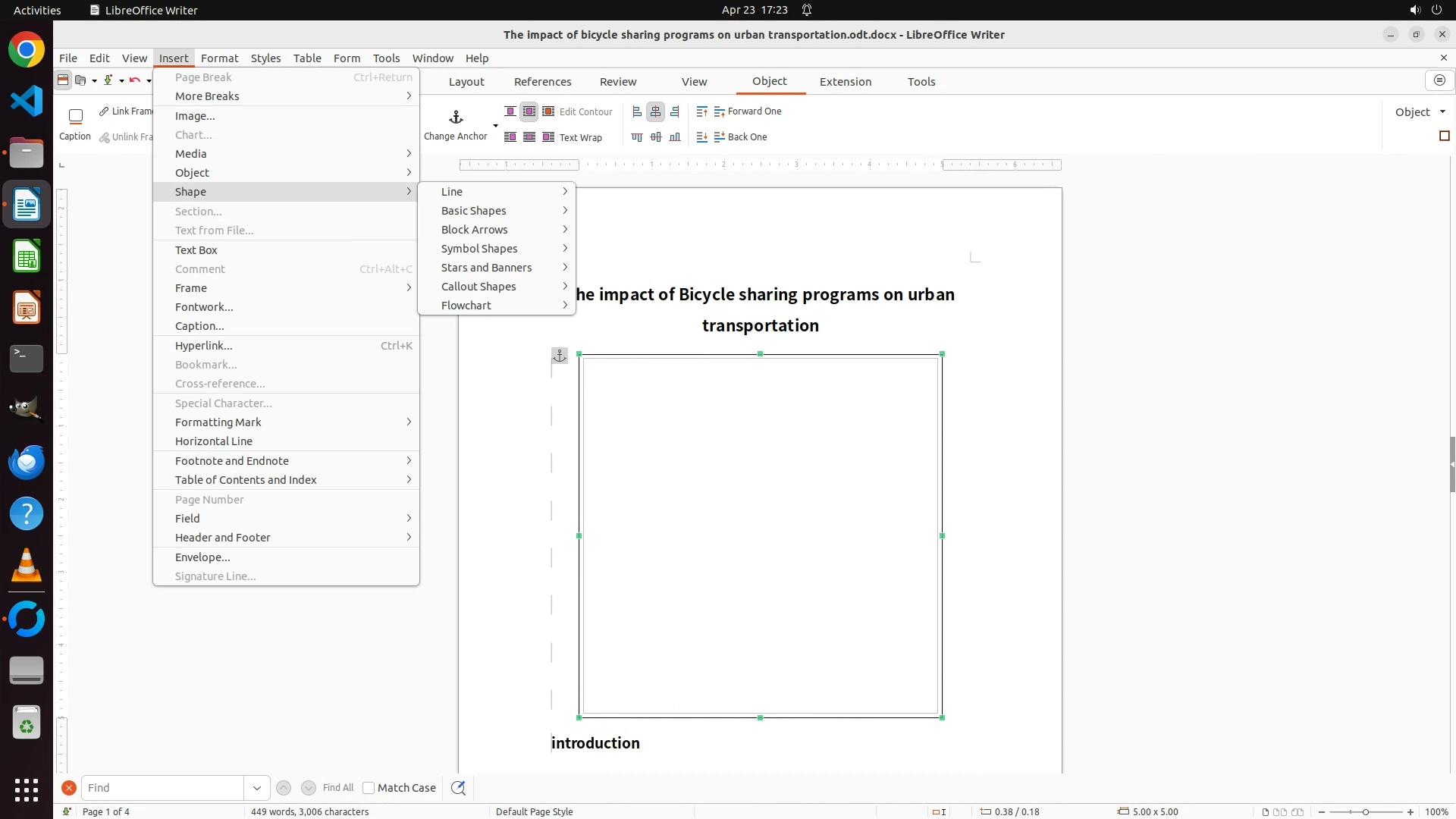This screenshot has height=819, width=1456.
Task: Select the Wrap Through orange wrap icon
Action: [x=548, y=111]
